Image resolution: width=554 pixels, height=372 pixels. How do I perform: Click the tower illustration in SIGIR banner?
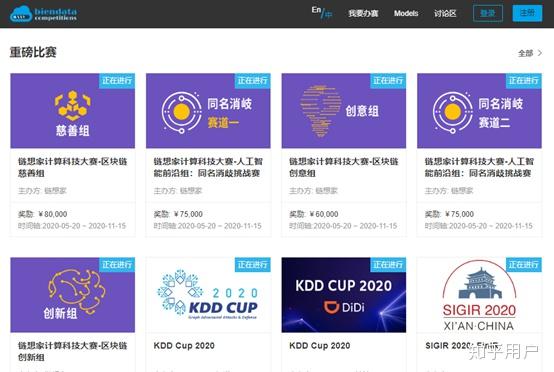click(480, 283)
